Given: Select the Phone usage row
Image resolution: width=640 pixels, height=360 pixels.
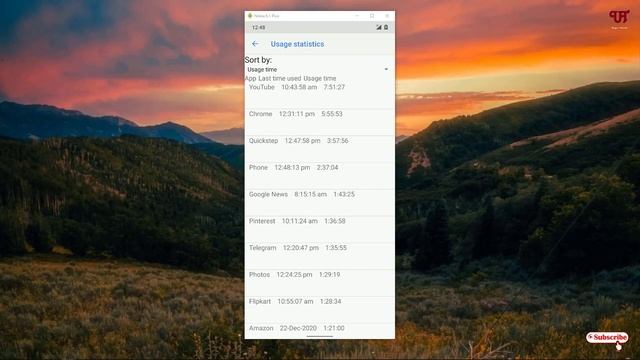Looking at the screenshot, I should click(x=319, y=176).
